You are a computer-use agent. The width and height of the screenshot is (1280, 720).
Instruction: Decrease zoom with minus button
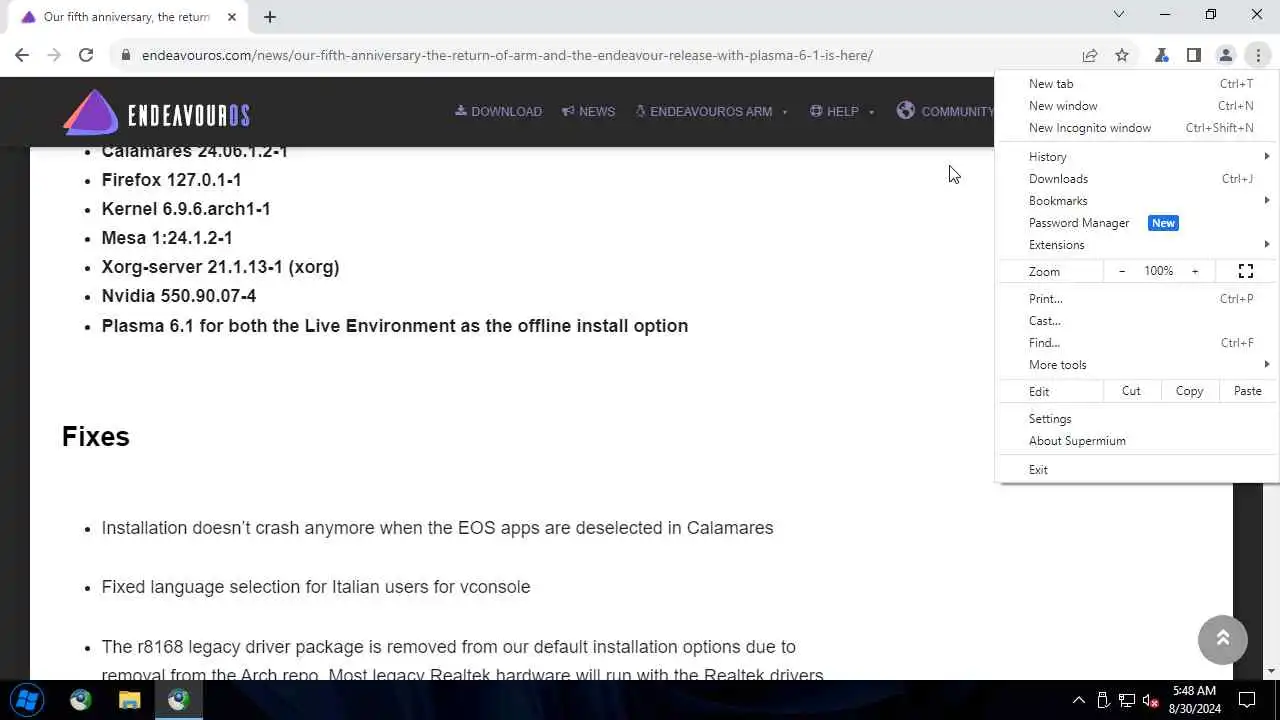[x=1122, y=271]
